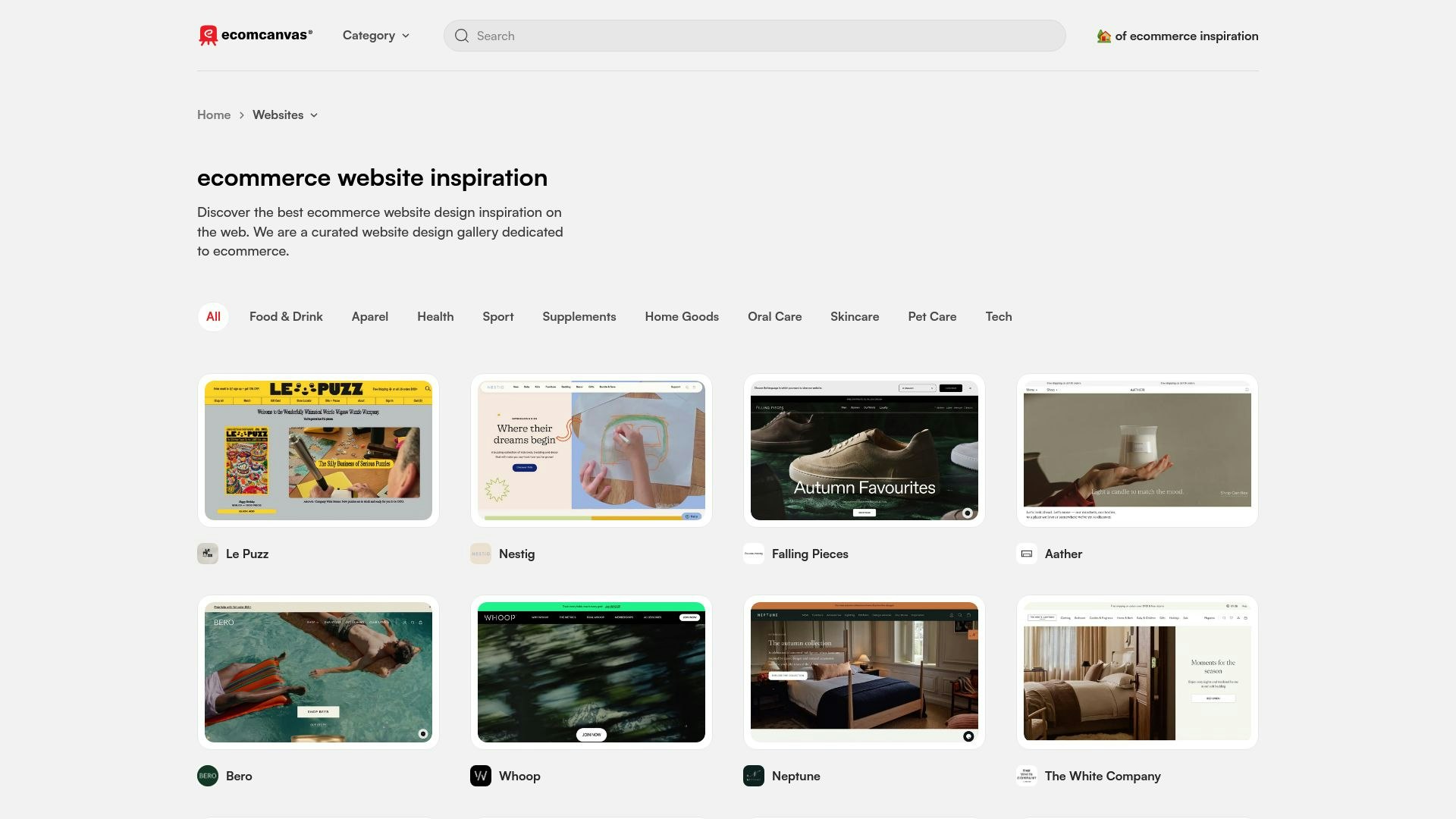The image size is (1456, 819).
Task: Open the Le Puzz website thumbnail
Action: [x=318, y=450]
